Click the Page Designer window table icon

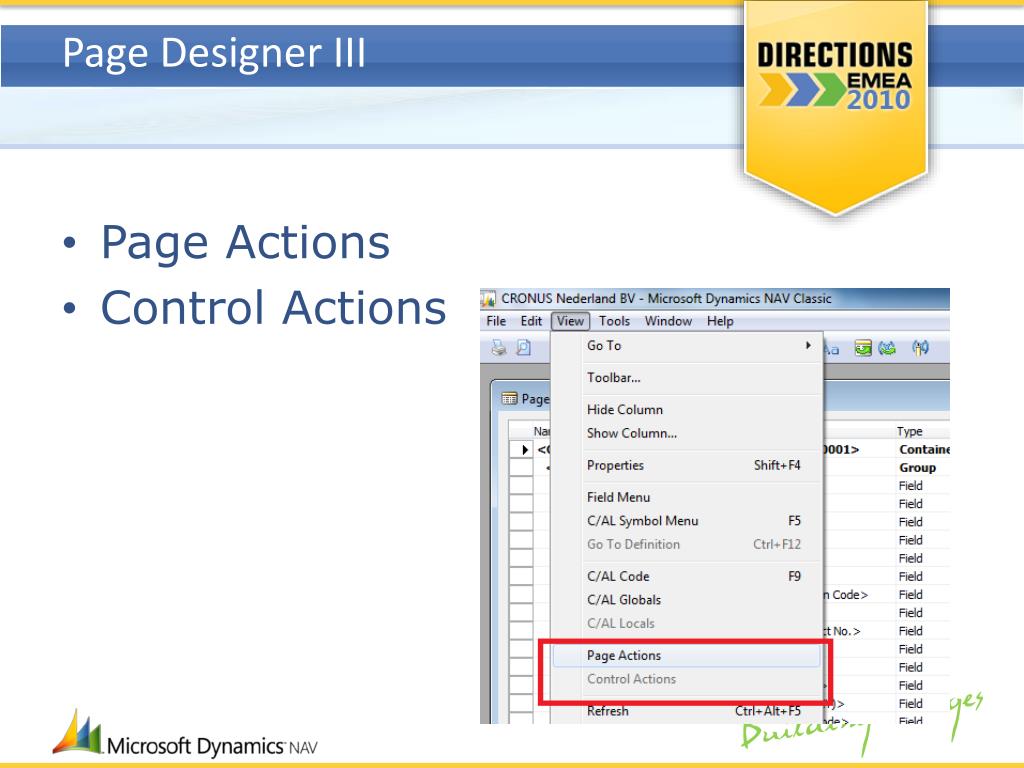[509, 398]
